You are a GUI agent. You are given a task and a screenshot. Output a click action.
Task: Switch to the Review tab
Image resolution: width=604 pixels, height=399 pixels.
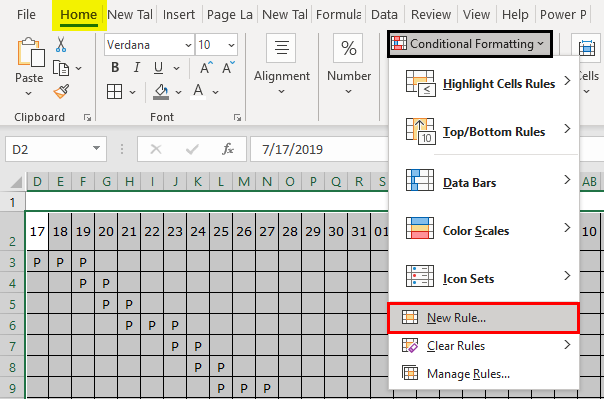pyautogui.click(x=431, y=15)
